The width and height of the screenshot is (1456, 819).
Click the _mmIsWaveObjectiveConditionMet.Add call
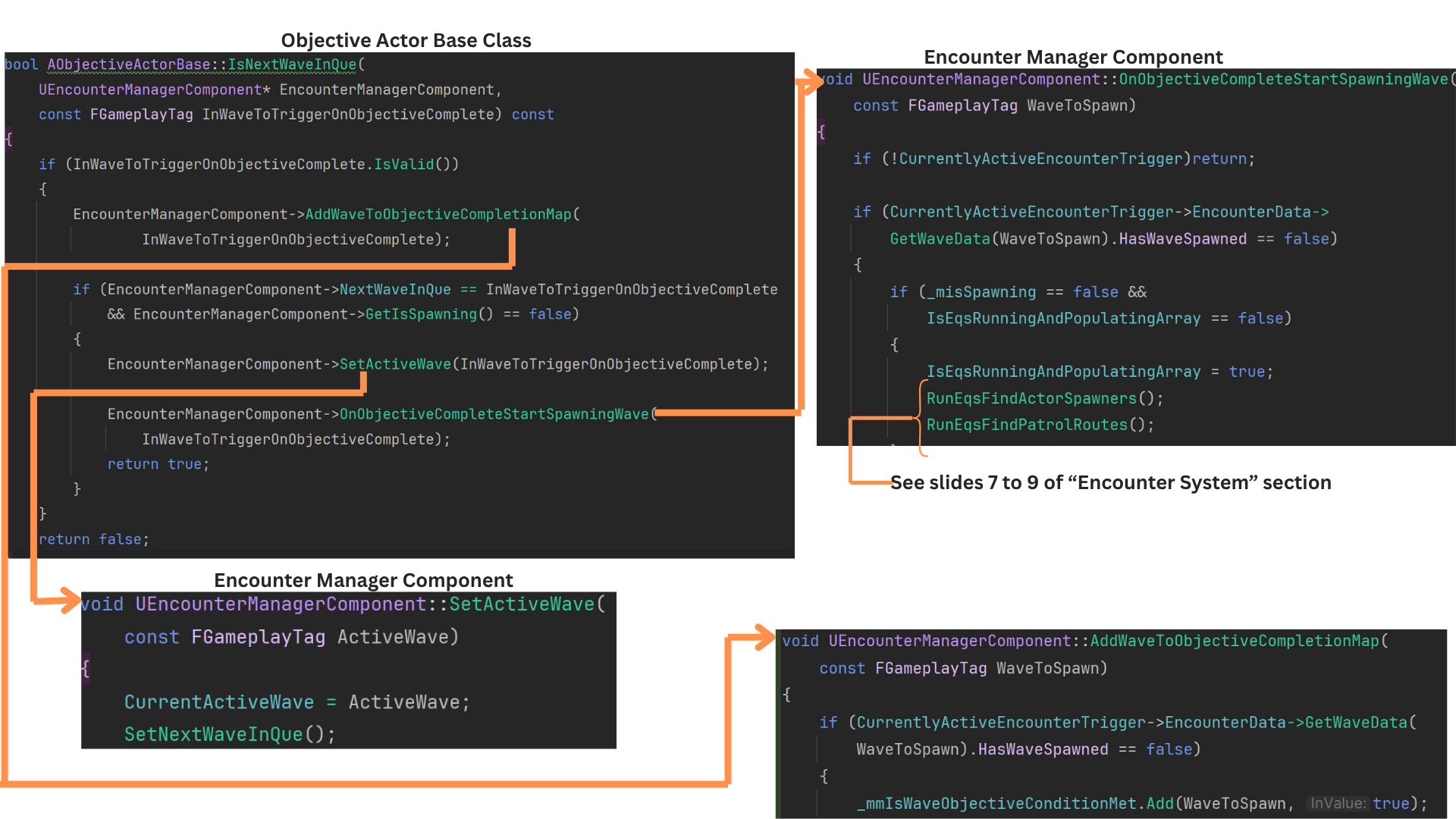(1016, 803)
